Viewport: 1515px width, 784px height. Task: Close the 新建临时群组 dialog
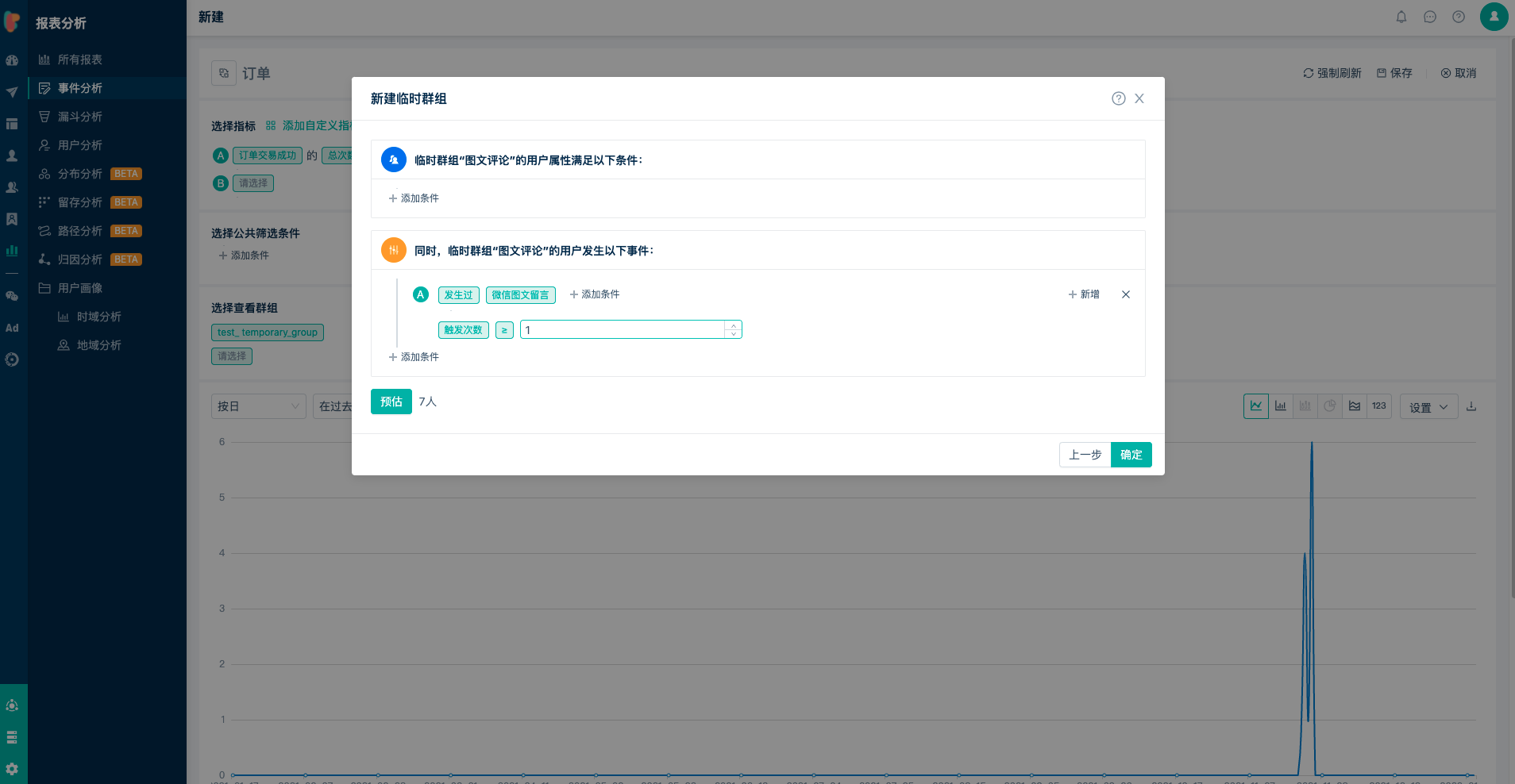tap(1139, 98)
